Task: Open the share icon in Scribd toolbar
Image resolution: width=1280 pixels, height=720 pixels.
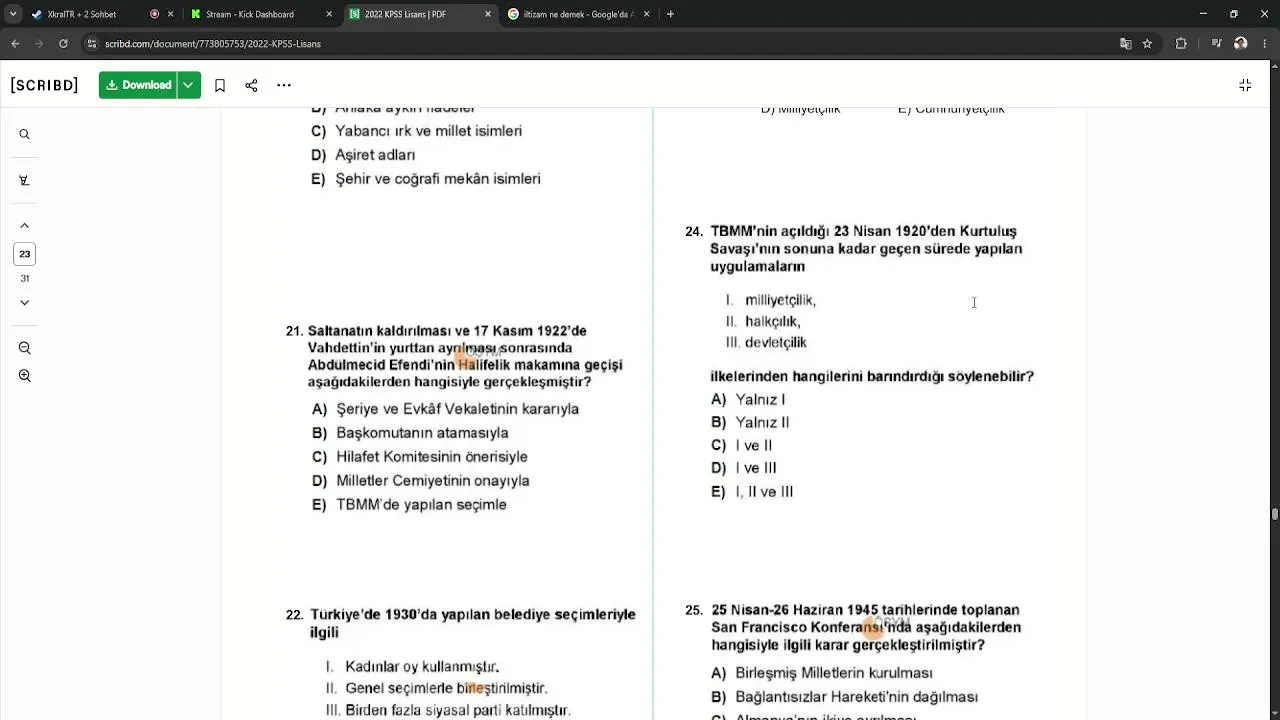Action: tap(251, 85)
